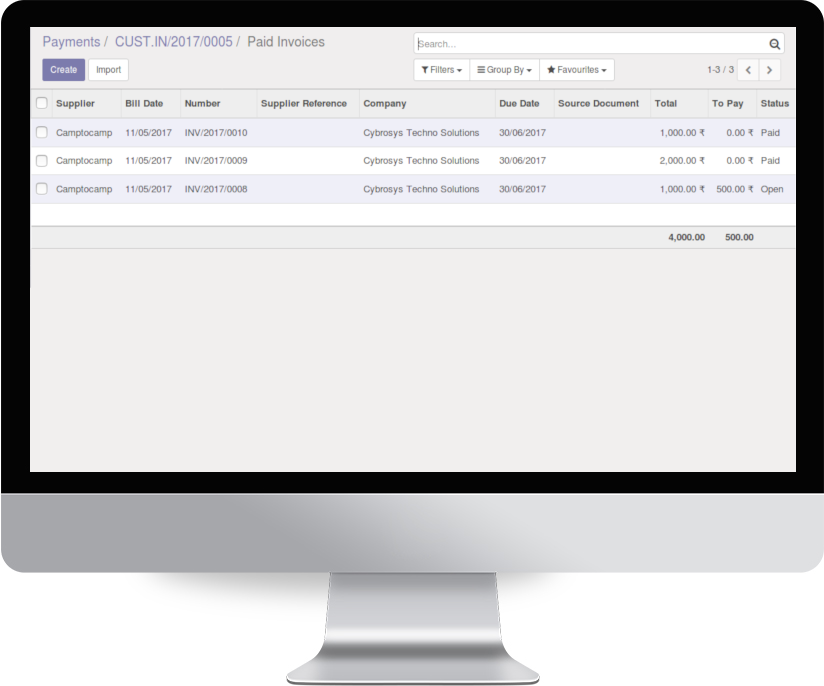Click the search magnifier icon

(774, 44)
